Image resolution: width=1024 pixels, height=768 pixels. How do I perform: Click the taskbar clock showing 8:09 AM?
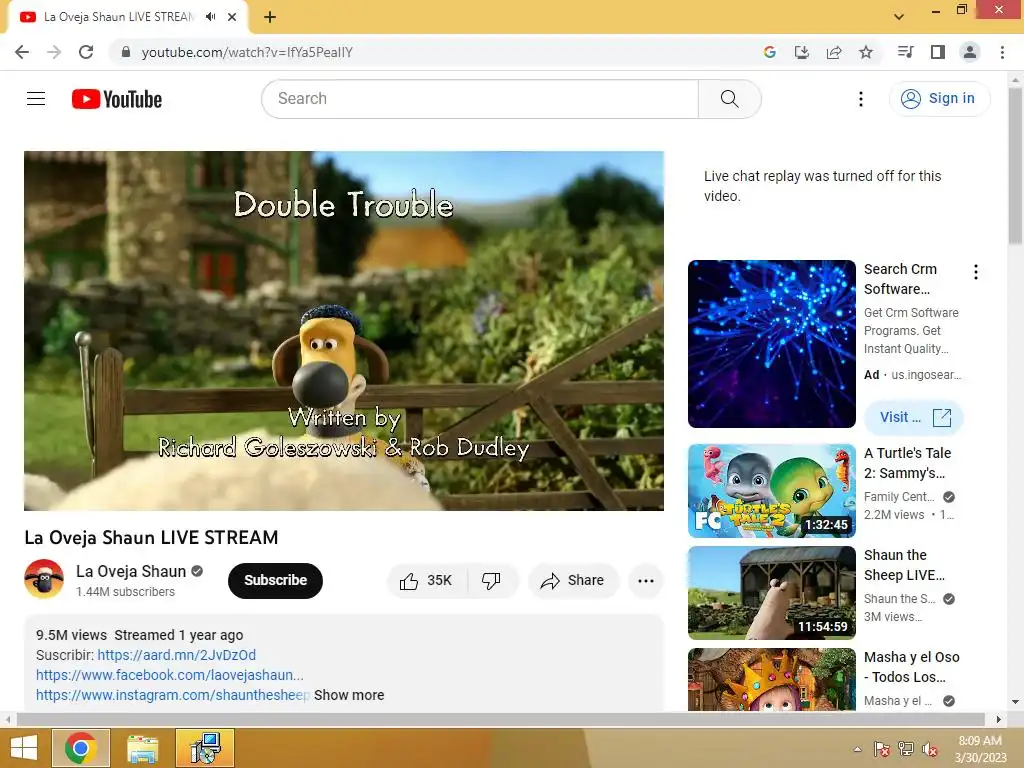[x=980, y=749]
